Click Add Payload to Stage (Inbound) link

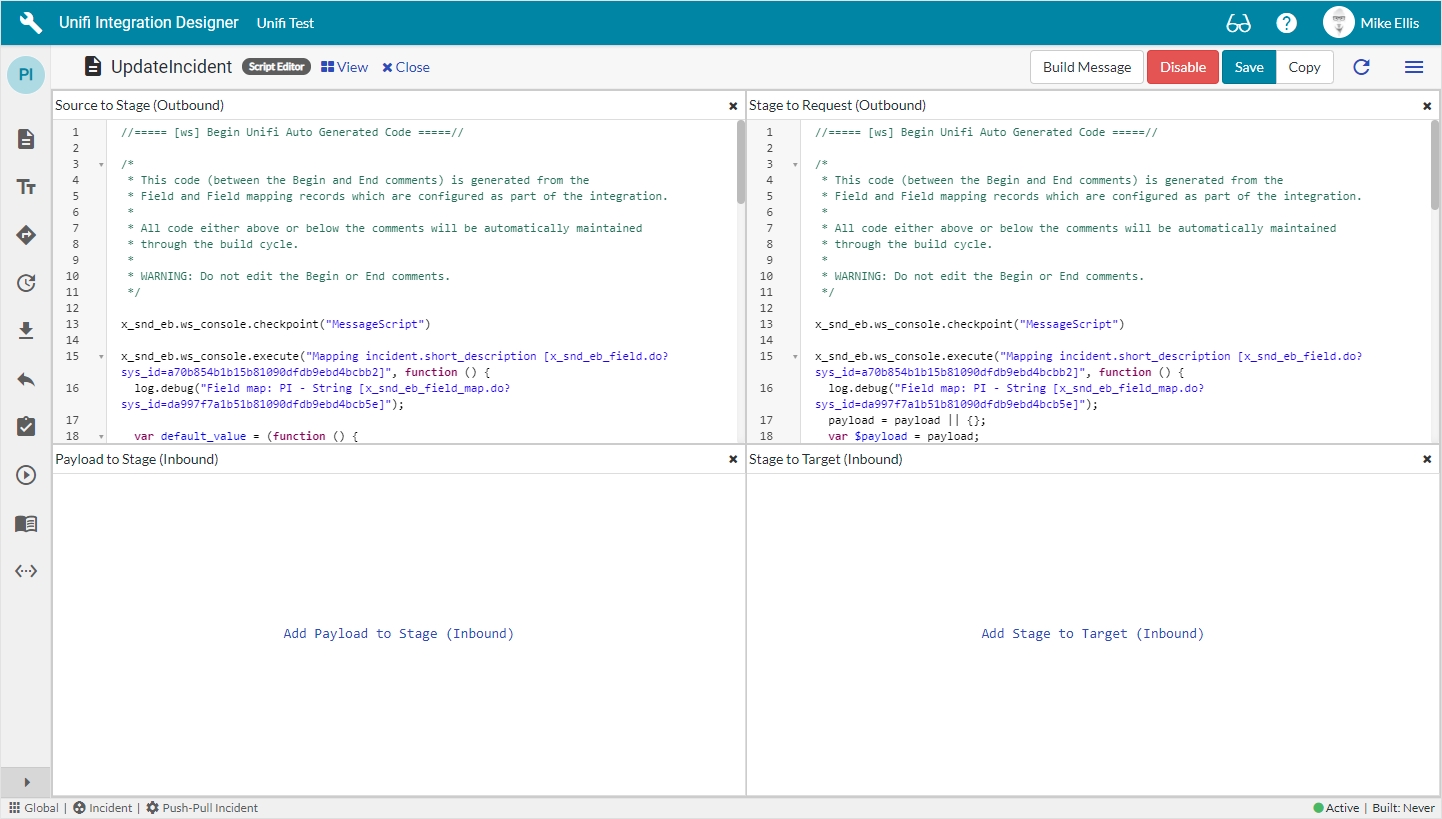398,633
